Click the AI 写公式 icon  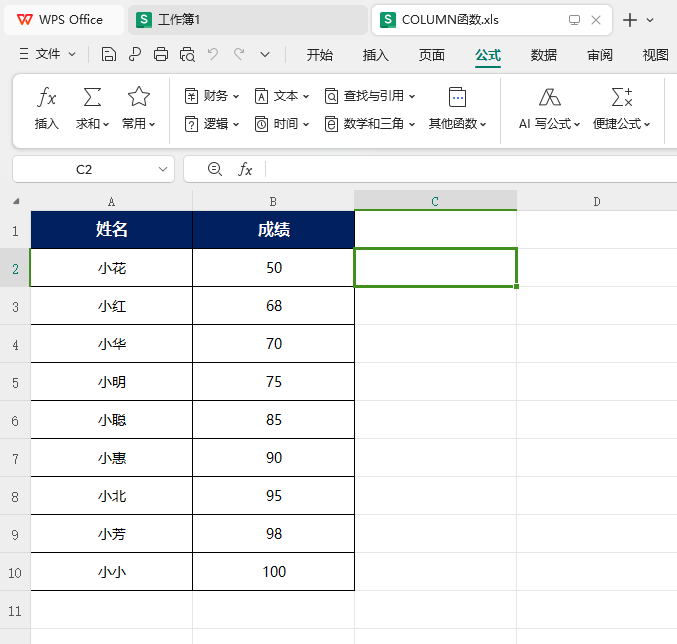tap(550, 97)
